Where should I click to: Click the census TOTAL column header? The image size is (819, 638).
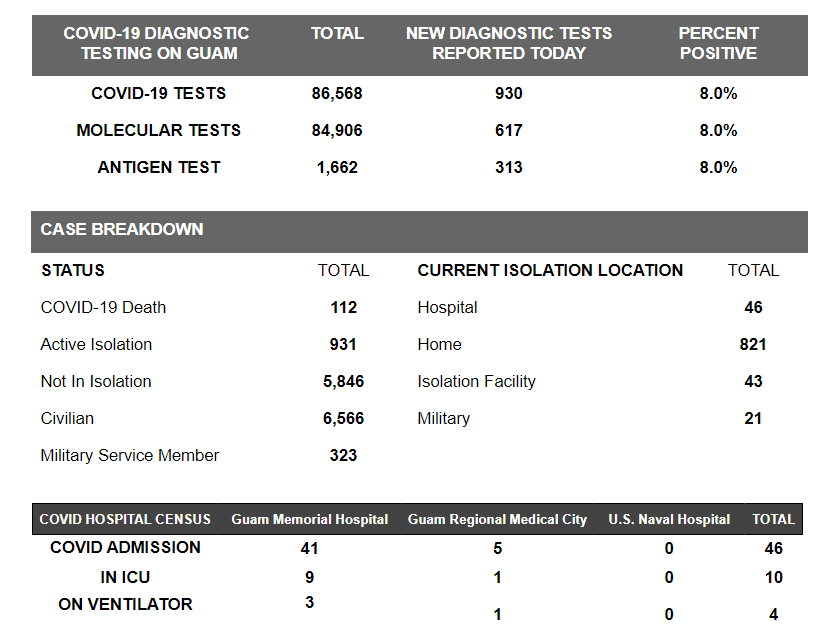pos(773,519)
